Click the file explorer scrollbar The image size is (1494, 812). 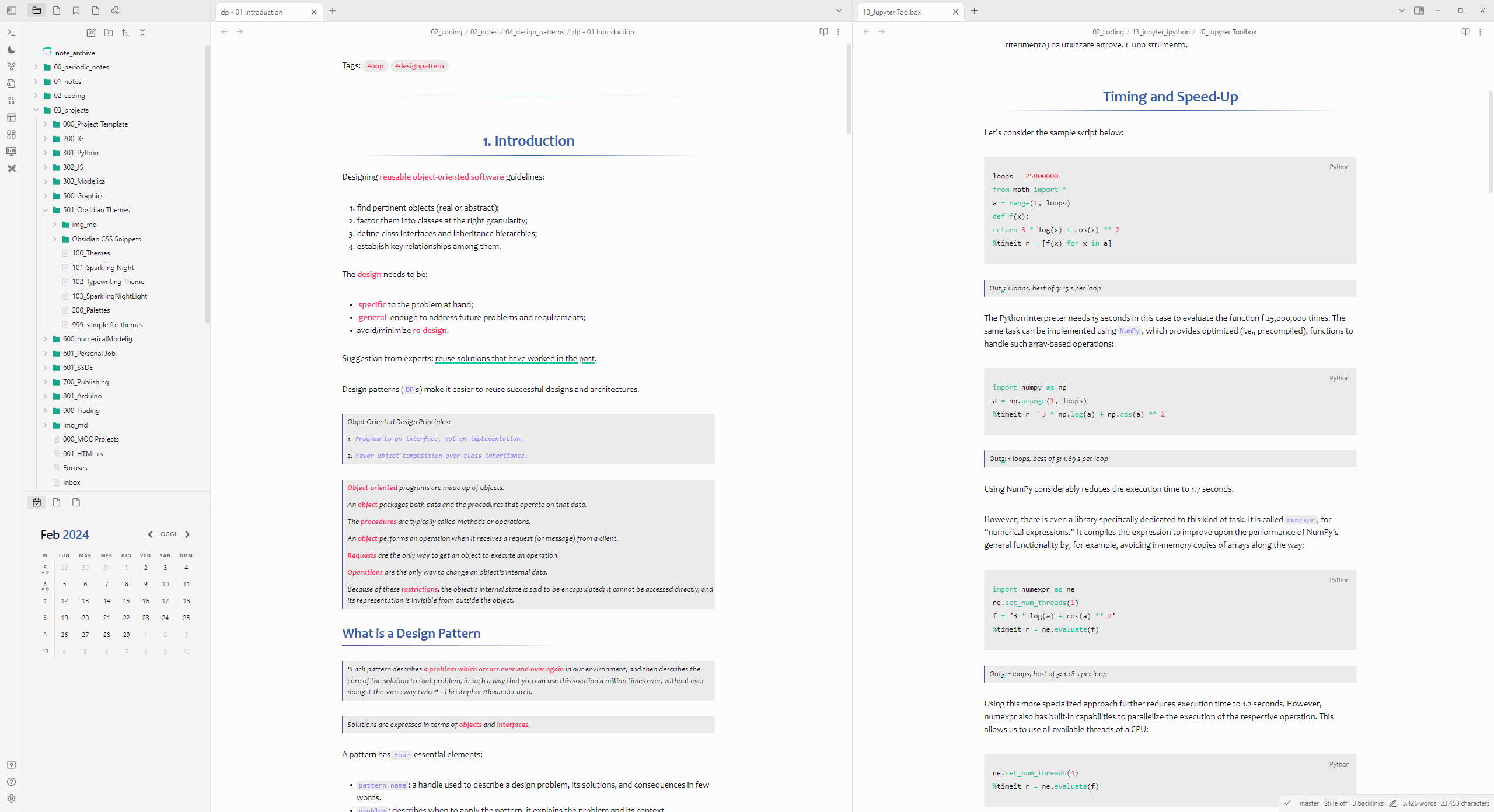(207, 184)
